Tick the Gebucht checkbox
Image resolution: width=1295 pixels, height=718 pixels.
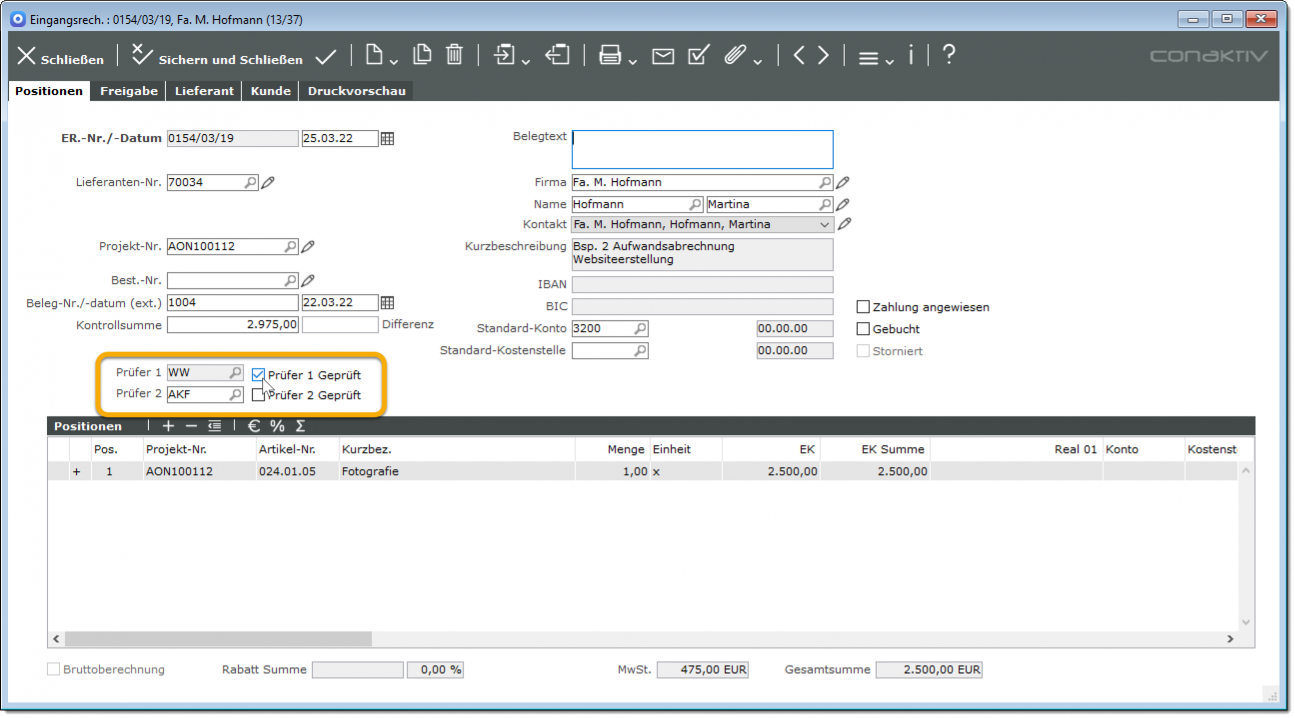click(x=864, y=329)
